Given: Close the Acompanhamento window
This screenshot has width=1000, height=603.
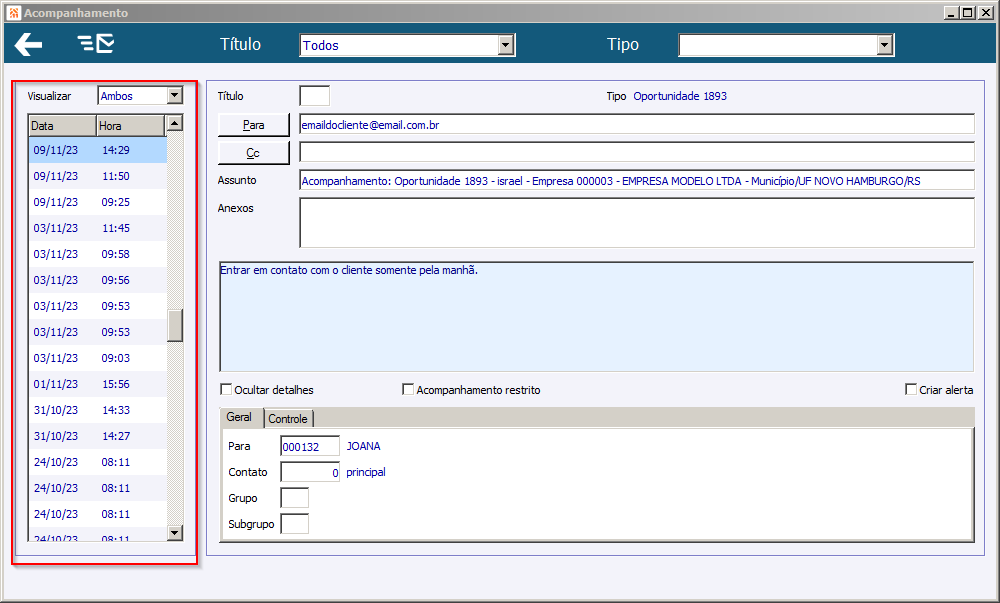Looking at the screenshot, I should (x=985, y=13).
